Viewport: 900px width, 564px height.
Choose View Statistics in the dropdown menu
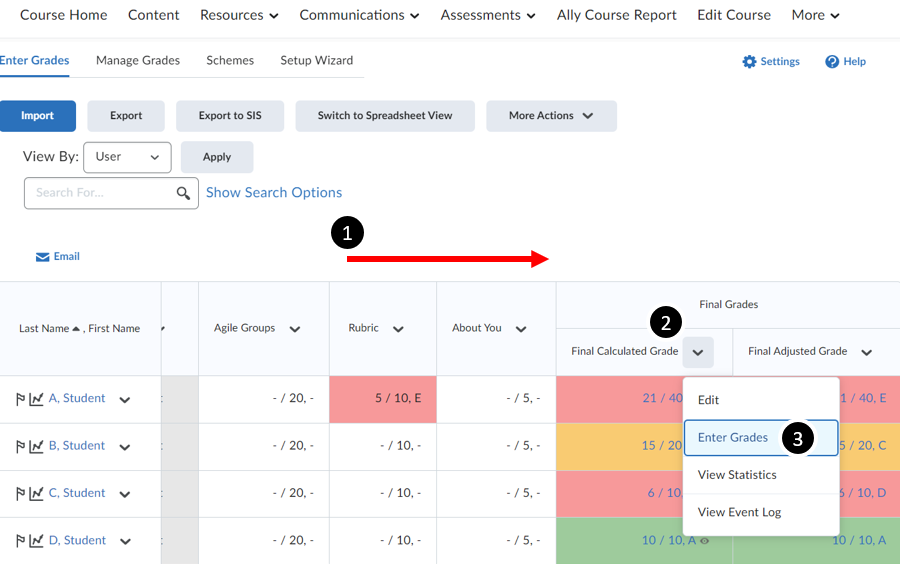coord(737,475)
